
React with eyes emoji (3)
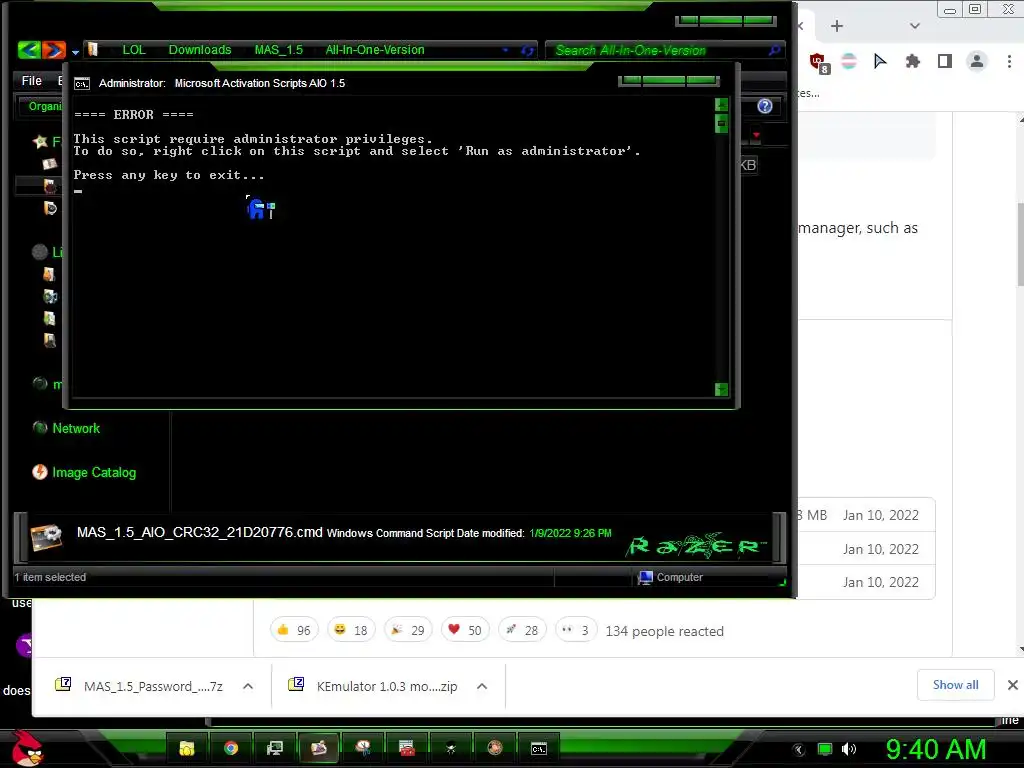(575, 630)
